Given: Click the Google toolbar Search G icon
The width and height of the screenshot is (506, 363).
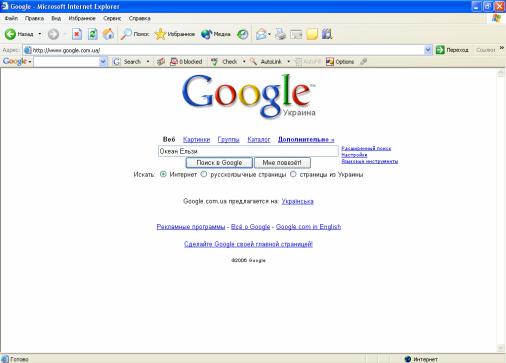Looking at the screenshot, I should pos(116,62).
